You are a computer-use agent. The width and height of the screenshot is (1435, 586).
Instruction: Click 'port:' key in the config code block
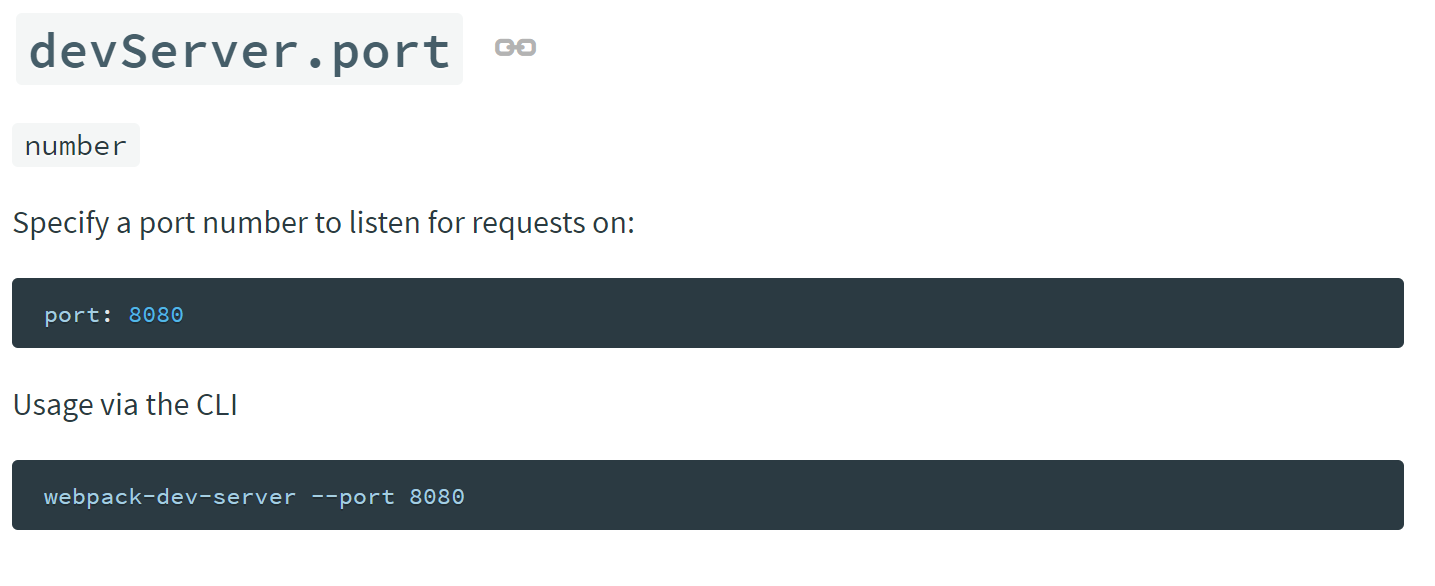(x=79, y=315)
